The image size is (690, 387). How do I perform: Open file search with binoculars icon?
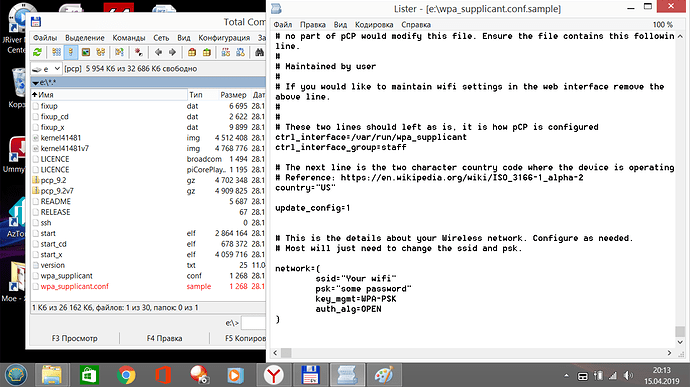pyautogui.click(x=260, y=52)
